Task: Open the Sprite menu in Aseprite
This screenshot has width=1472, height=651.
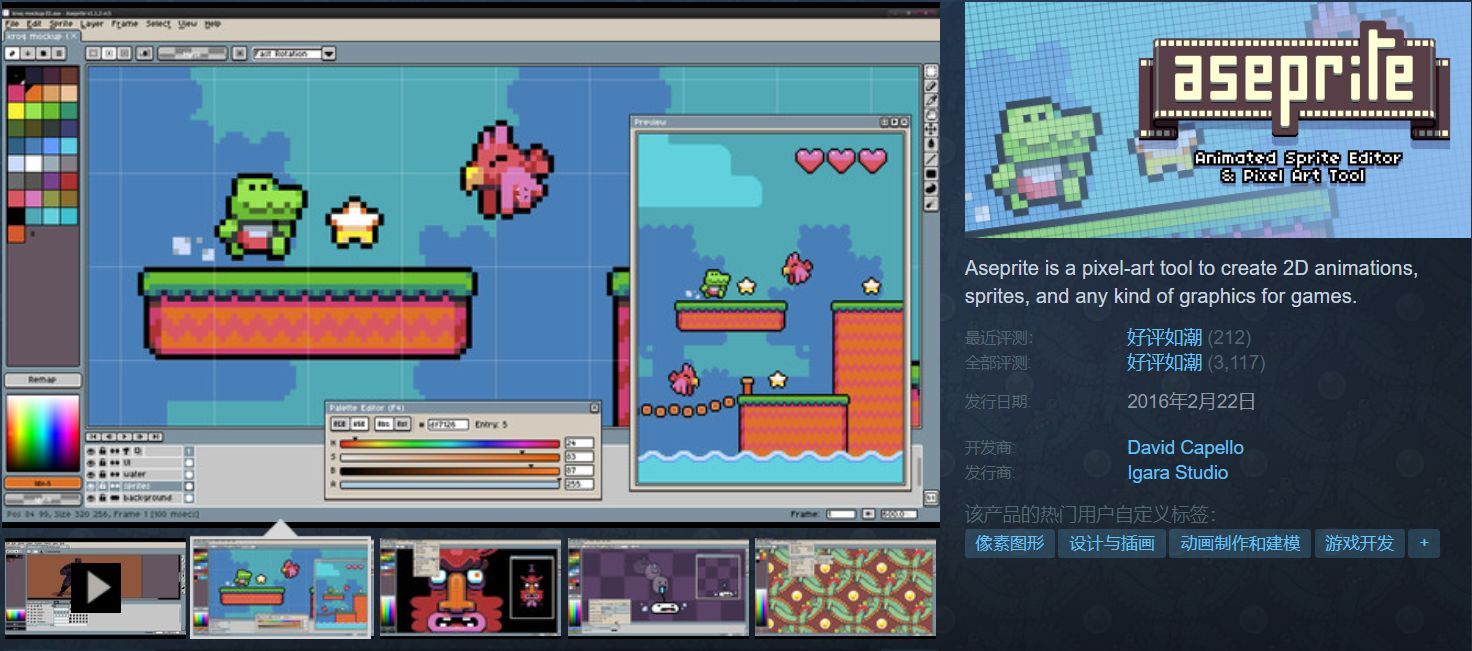Action: tap(61, 24)
